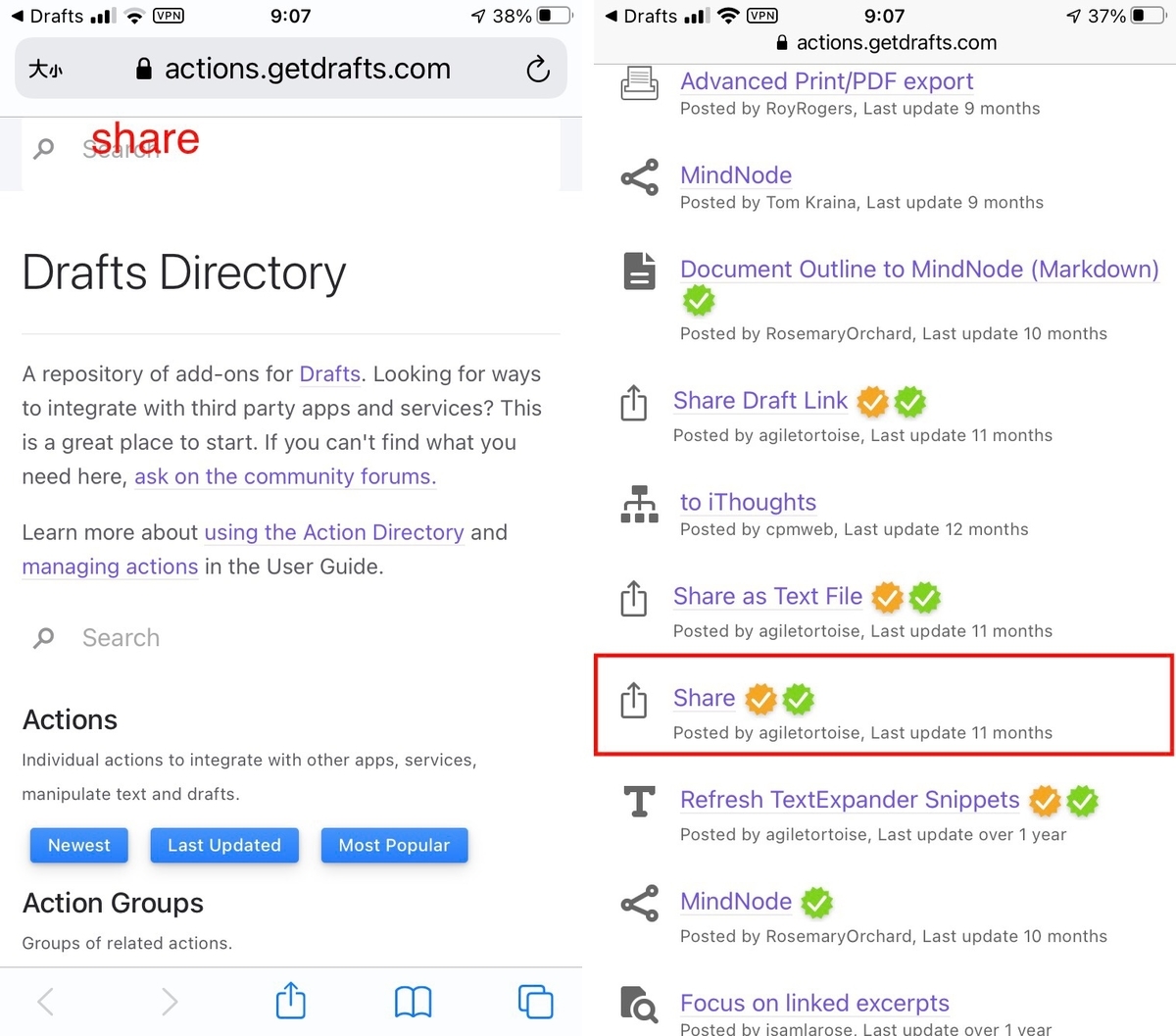Select the Last Updated button
Image resolution: width=1176 pixels, height=1036 pixels.
224,845
